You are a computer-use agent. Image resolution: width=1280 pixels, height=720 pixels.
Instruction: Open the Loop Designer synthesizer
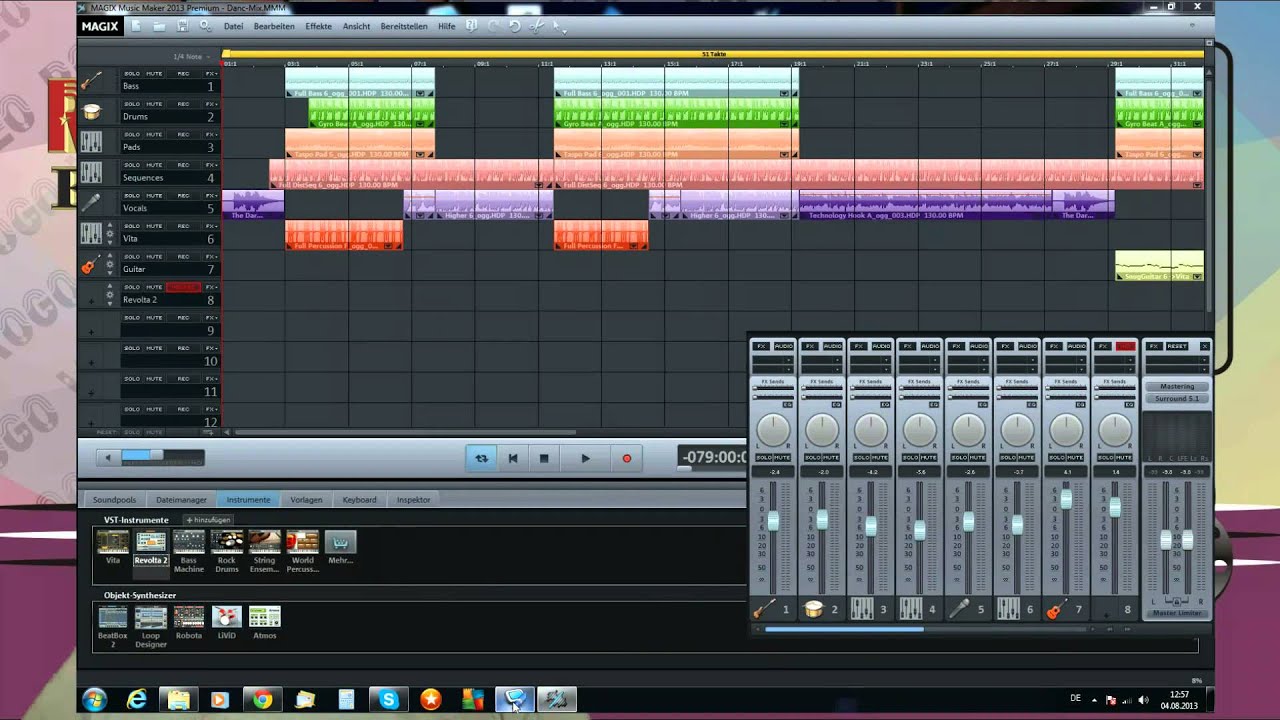(151, 626)
